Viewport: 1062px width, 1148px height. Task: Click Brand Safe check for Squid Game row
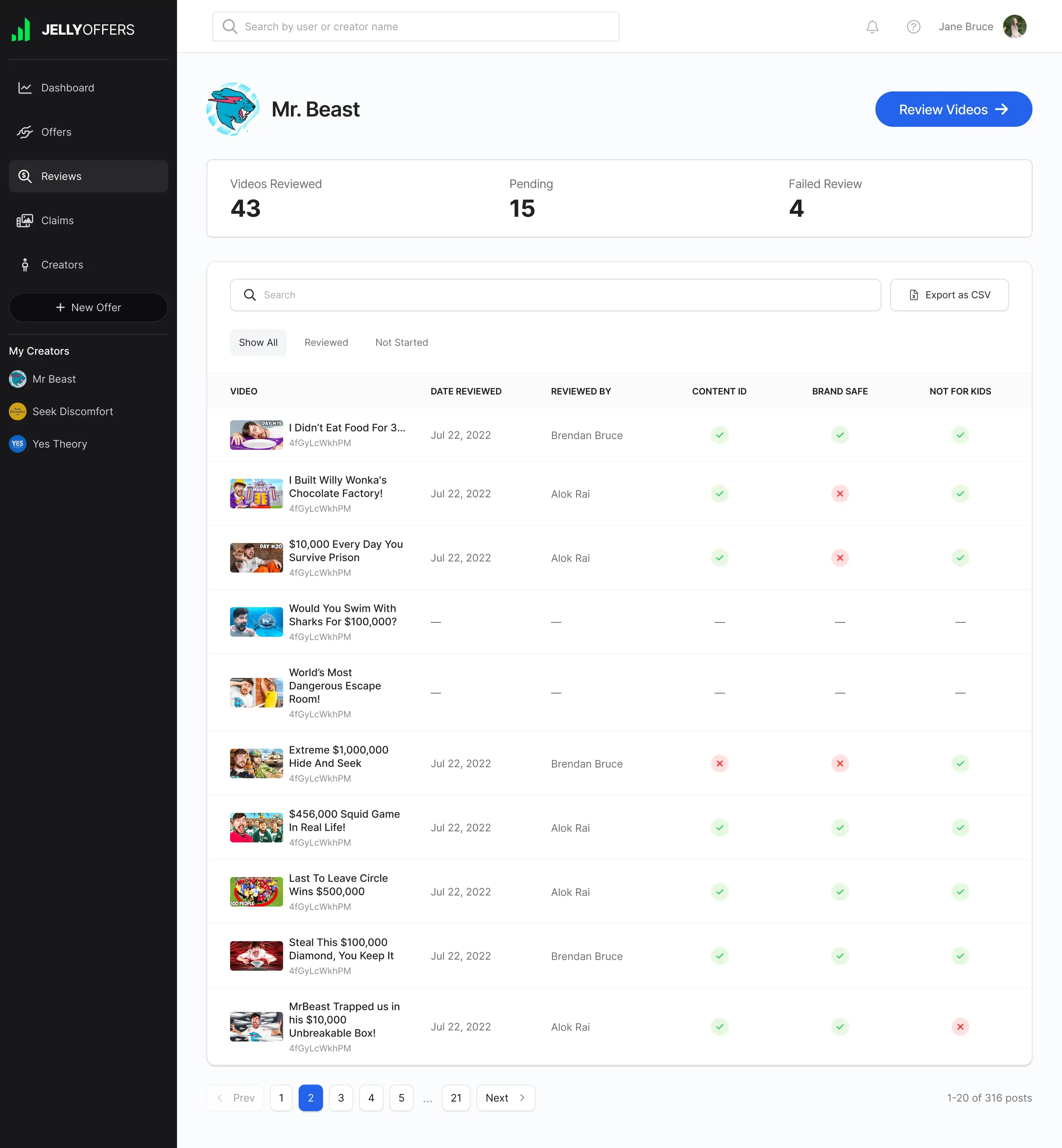(840, 827)
